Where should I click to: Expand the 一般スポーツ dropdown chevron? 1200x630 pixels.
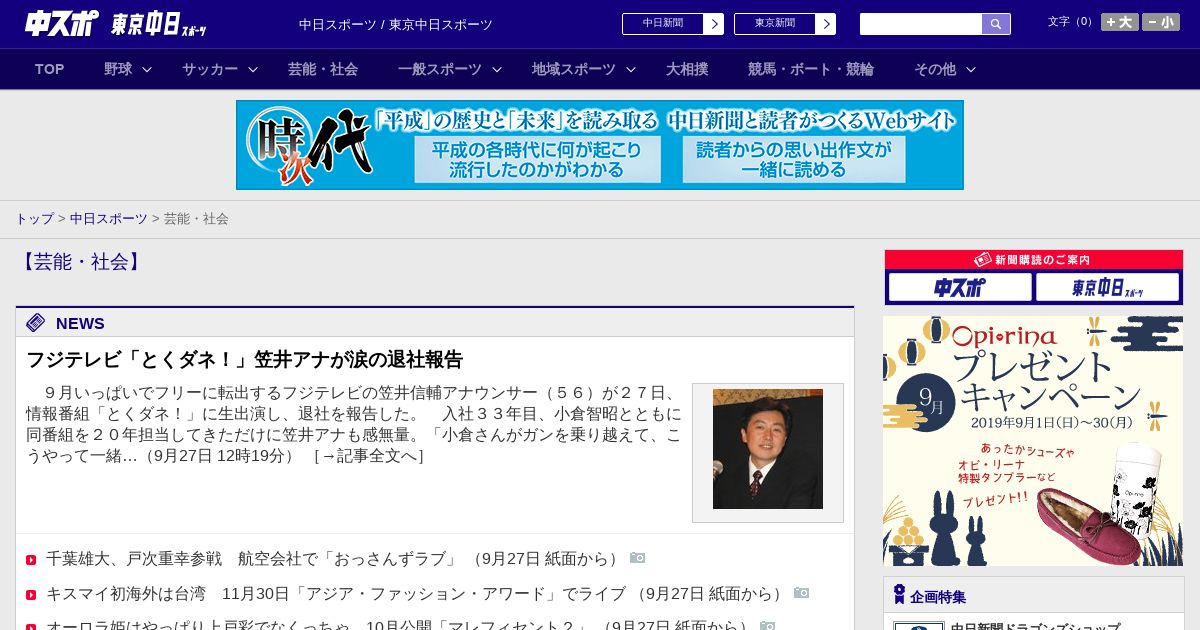click(x=497, y=69)
